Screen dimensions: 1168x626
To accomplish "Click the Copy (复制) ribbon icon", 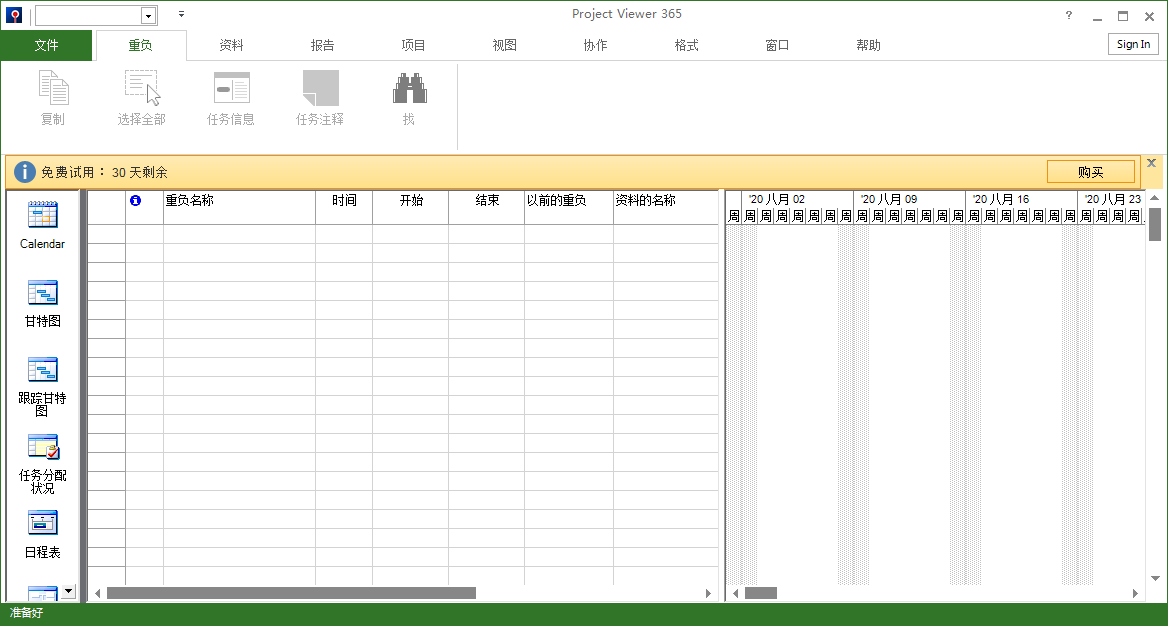I will [53, 88].
